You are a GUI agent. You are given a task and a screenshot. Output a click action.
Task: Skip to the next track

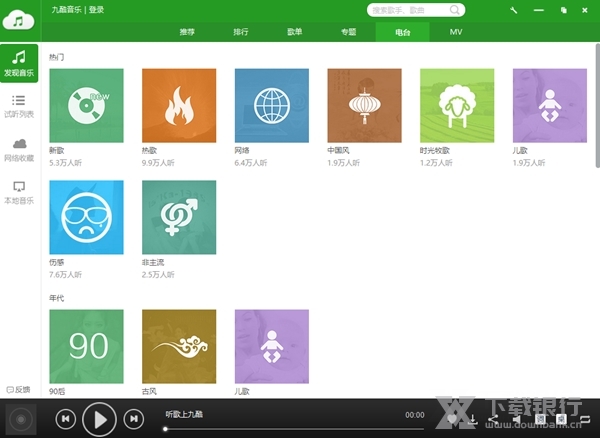(x=133, y=418)
